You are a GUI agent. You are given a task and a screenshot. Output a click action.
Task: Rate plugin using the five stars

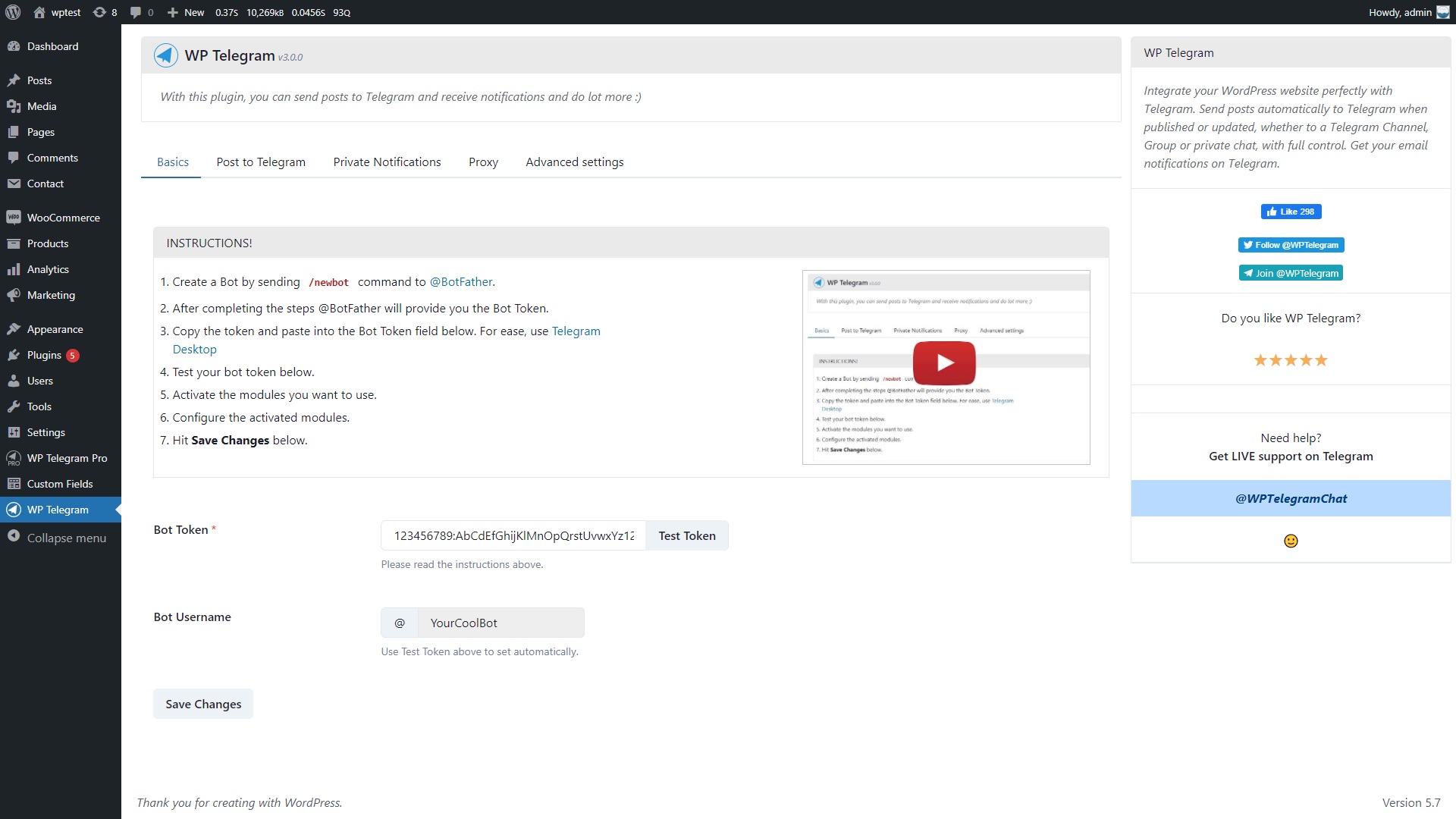pyautogui.click(x=1291, y=360)
